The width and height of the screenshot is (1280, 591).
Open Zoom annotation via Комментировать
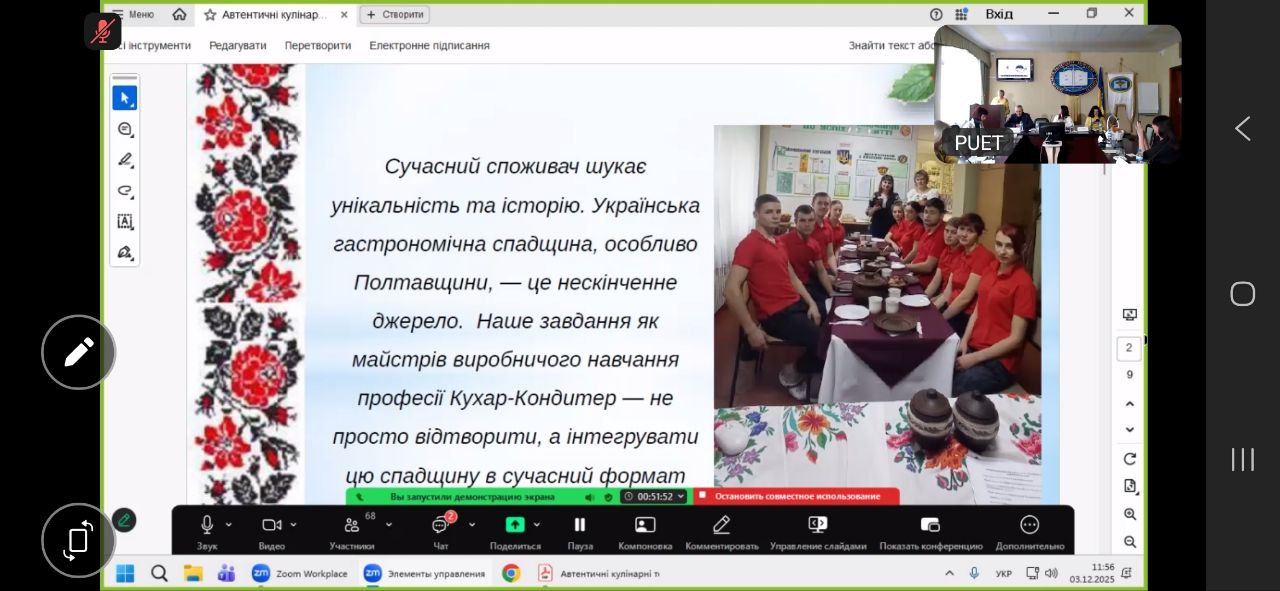click(721, 530)
